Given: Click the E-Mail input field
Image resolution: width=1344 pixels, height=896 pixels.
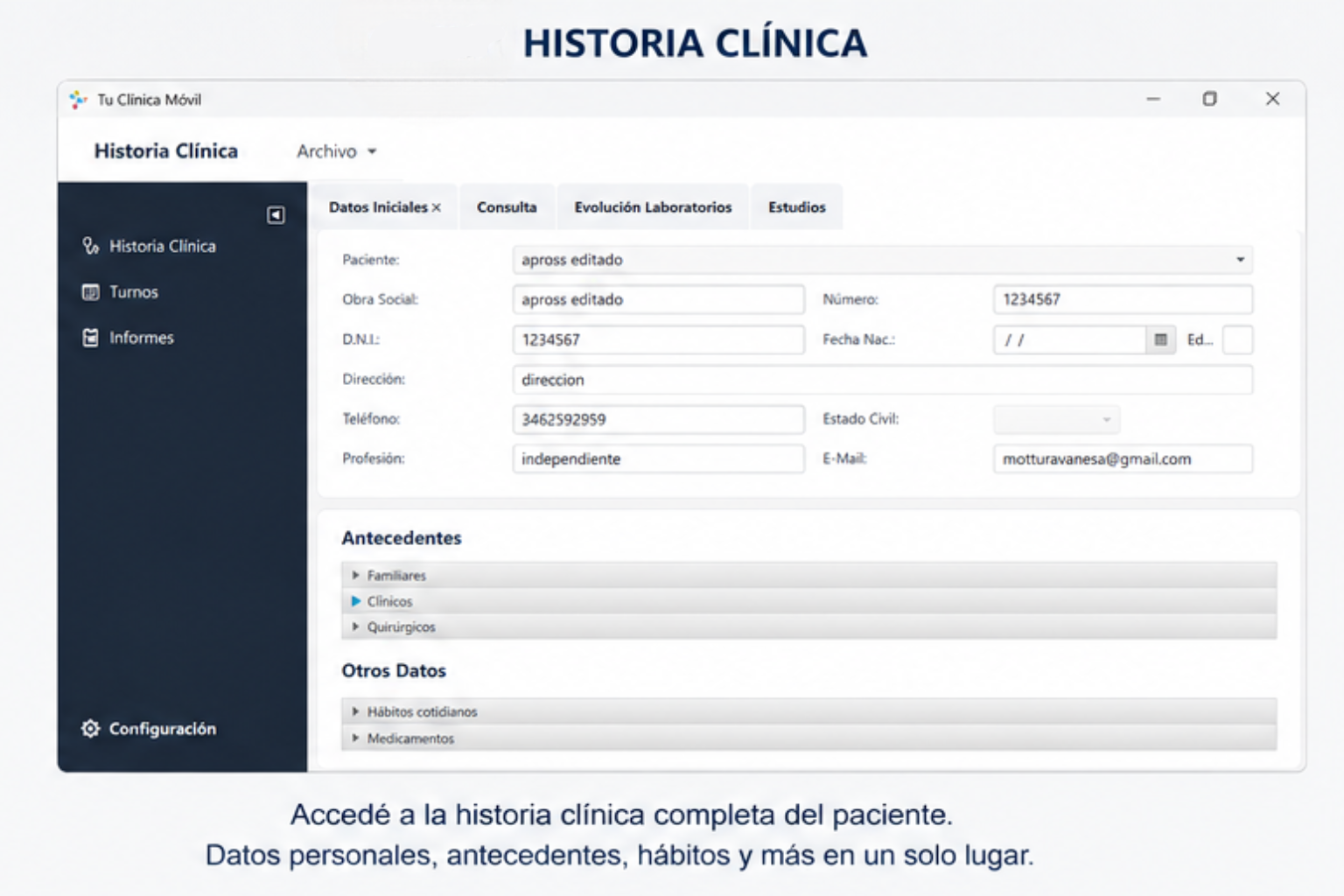Looking at the screenshot, I should [1123, 458].
